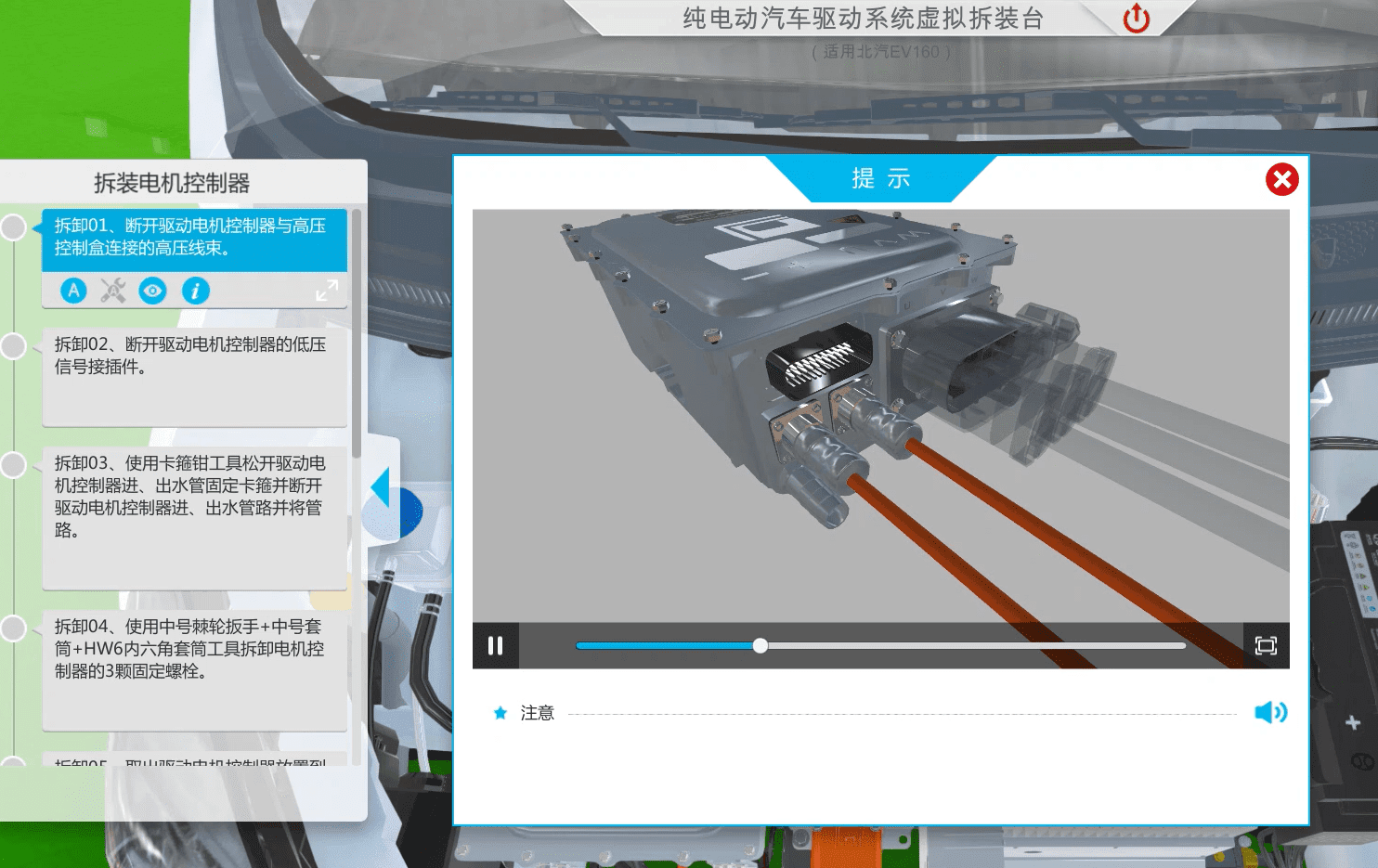Open fullscreen mode for the tutorial video
Screen dimensions: 1378x868
coord(1266,645)
